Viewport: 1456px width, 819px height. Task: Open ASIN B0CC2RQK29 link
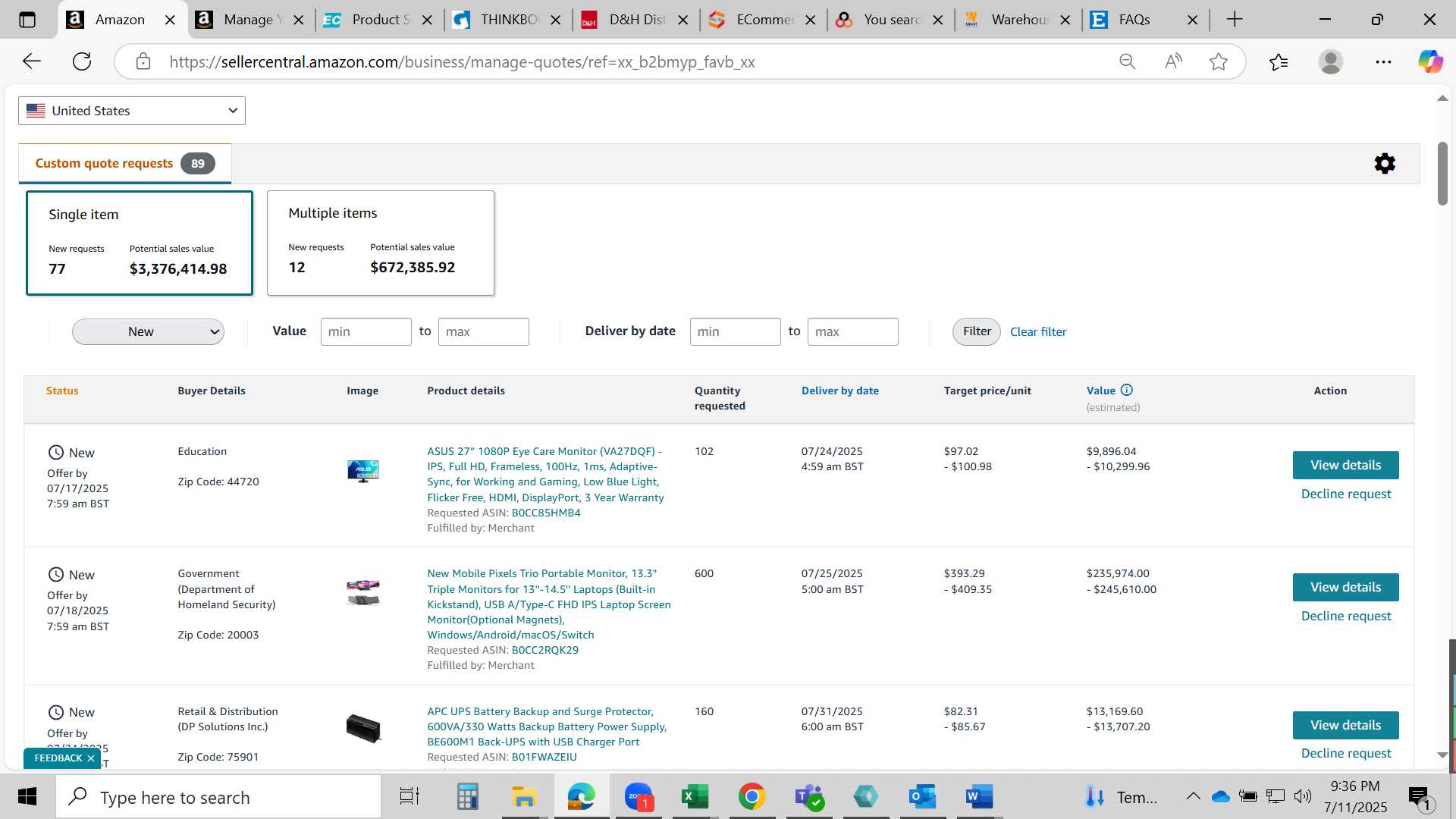(545, 650)
